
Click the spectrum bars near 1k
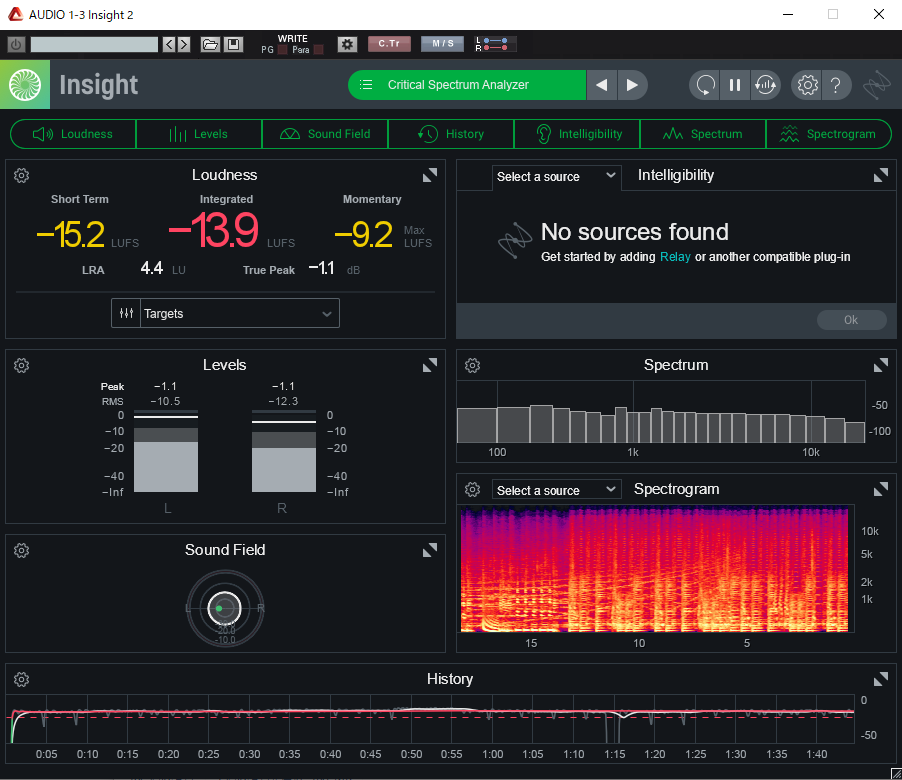633,426
